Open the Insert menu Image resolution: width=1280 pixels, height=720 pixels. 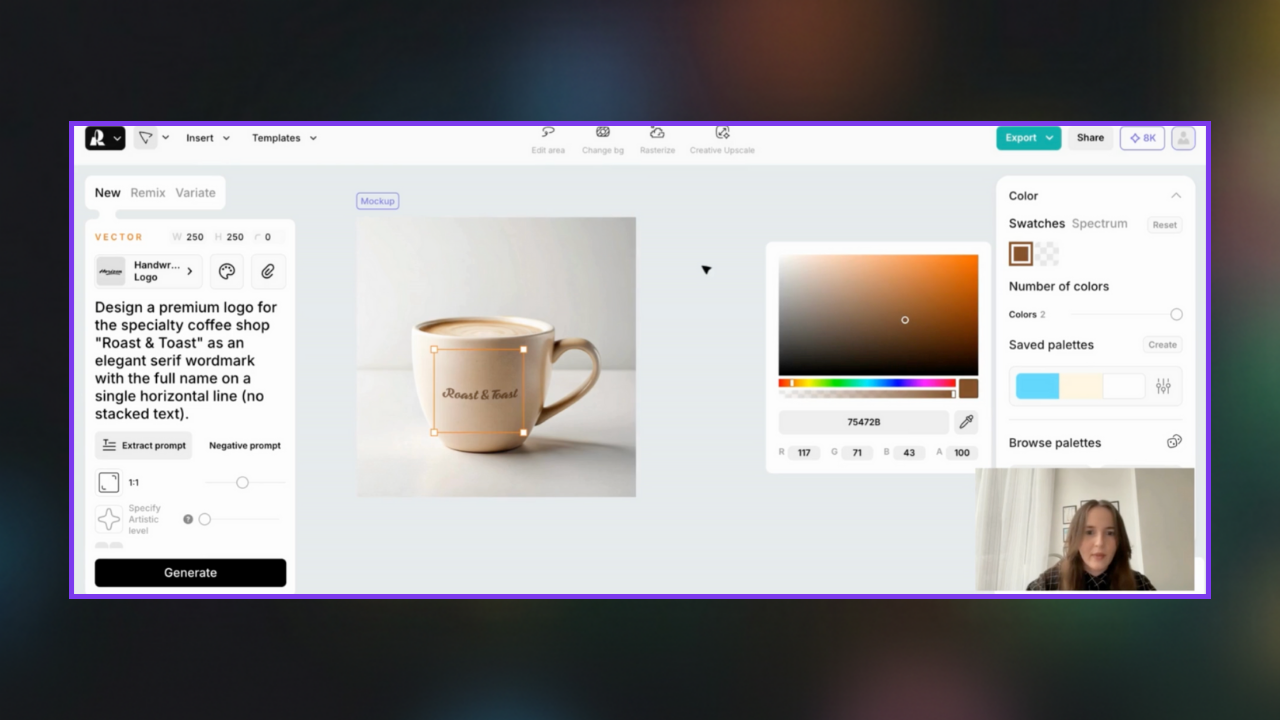[x=208, y=138]
